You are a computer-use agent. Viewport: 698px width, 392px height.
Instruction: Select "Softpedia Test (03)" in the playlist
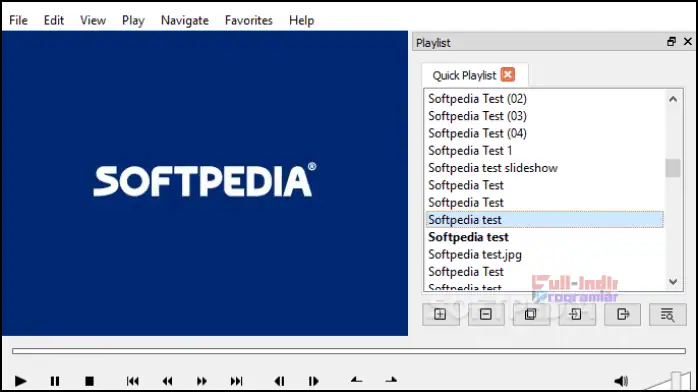tap(545, 116)
